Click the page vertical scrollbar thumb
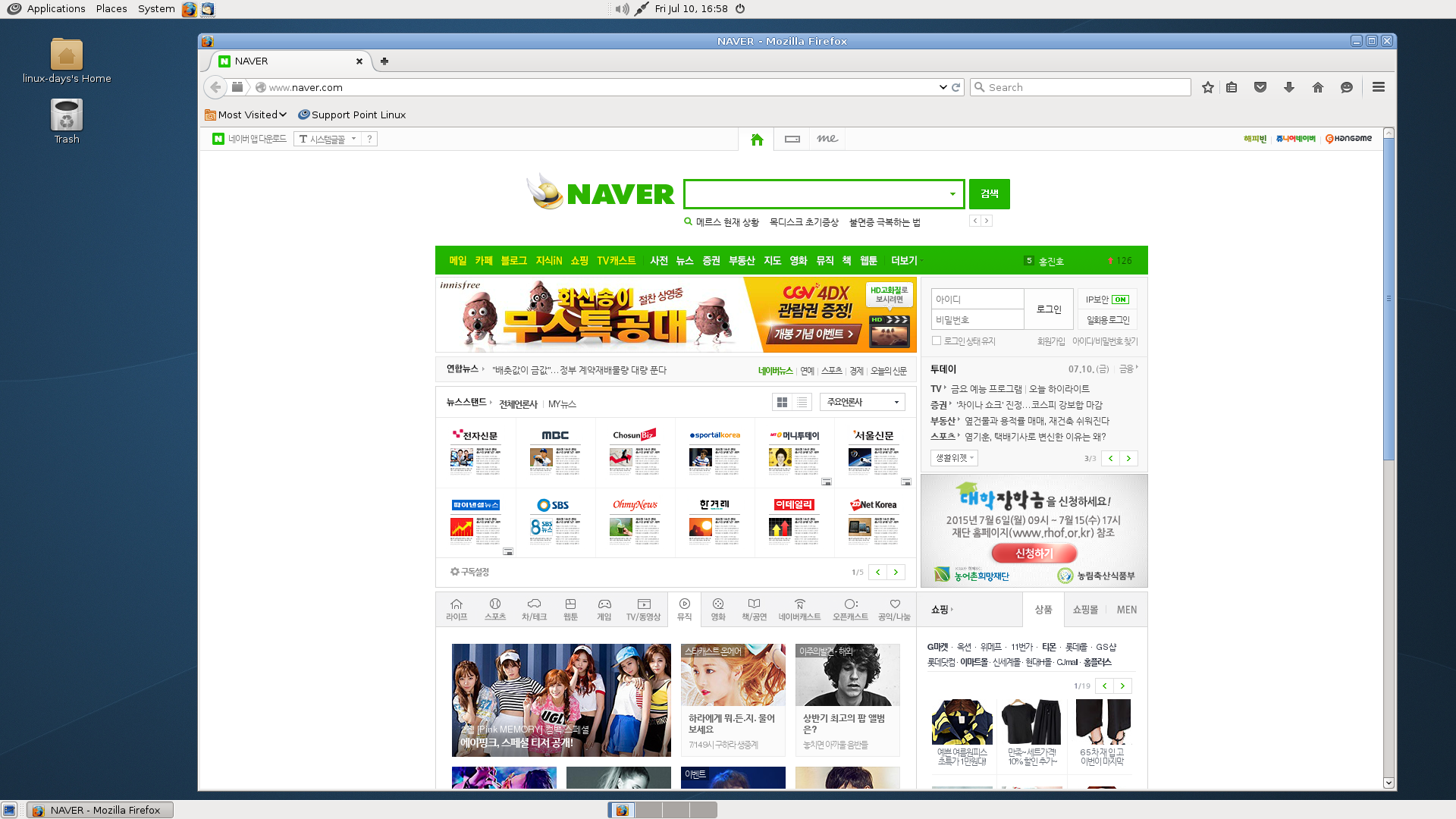Screen dimensions: 1456x819 point(1389,299)
